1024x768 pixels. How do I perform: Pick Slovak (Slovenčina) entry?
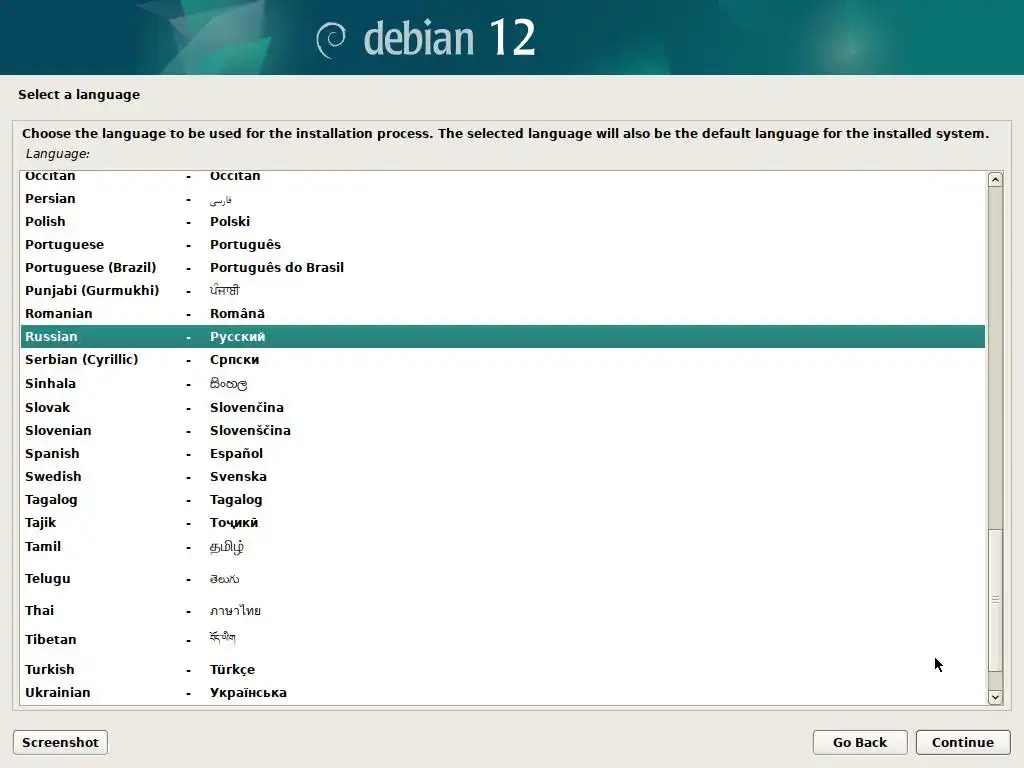[x=502, y=408]
